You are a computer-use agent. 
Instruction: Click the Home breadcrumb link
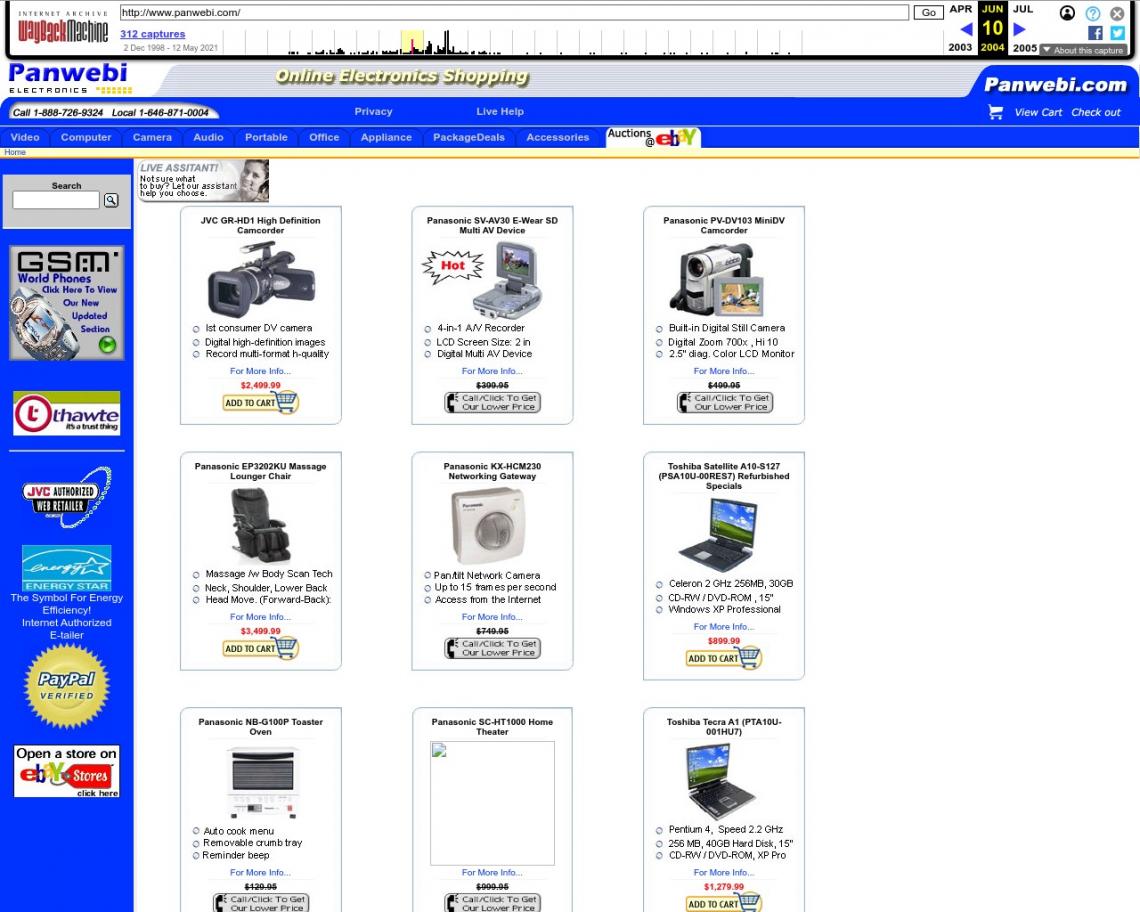pyautogui.click(x=15, y=152)
